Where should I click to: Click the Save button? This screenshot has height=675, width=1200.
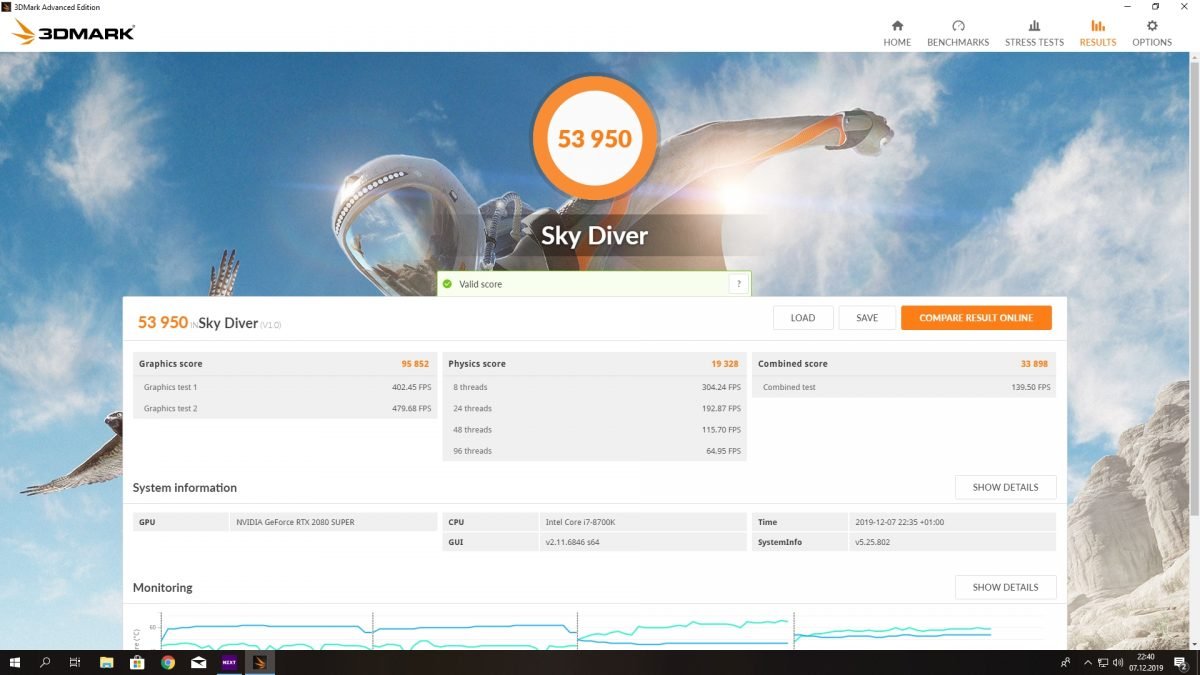coord(867,318)
